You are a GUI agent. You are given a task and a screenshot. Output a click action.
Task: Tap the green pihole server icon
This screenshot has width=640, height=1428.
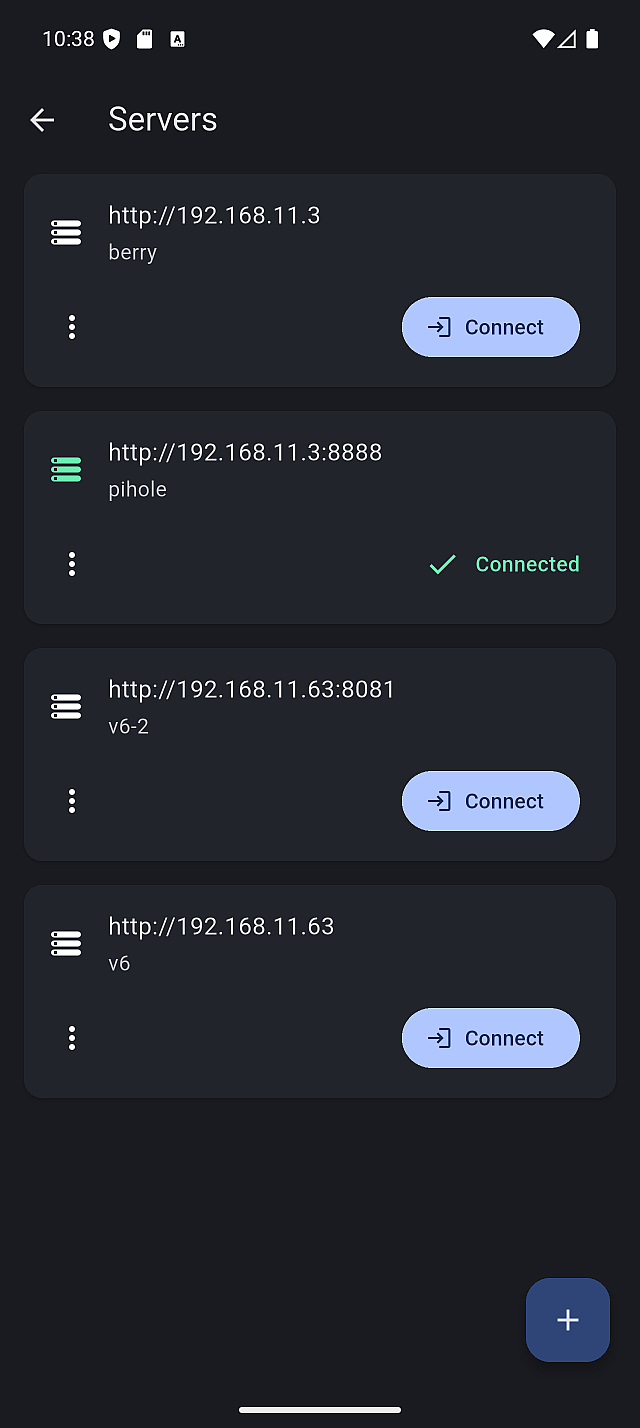66,470
